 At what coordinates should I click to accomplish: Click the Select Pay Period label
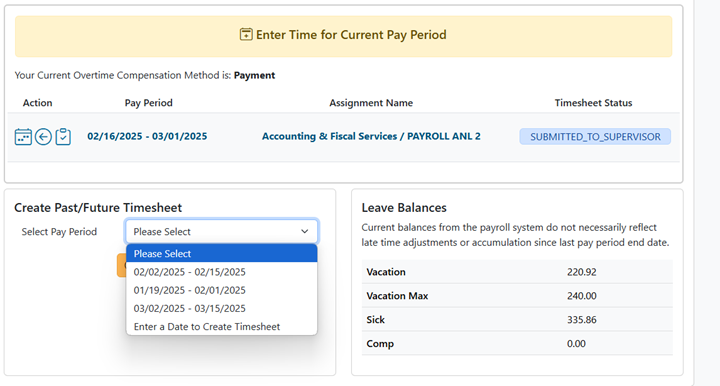[59, 231]
